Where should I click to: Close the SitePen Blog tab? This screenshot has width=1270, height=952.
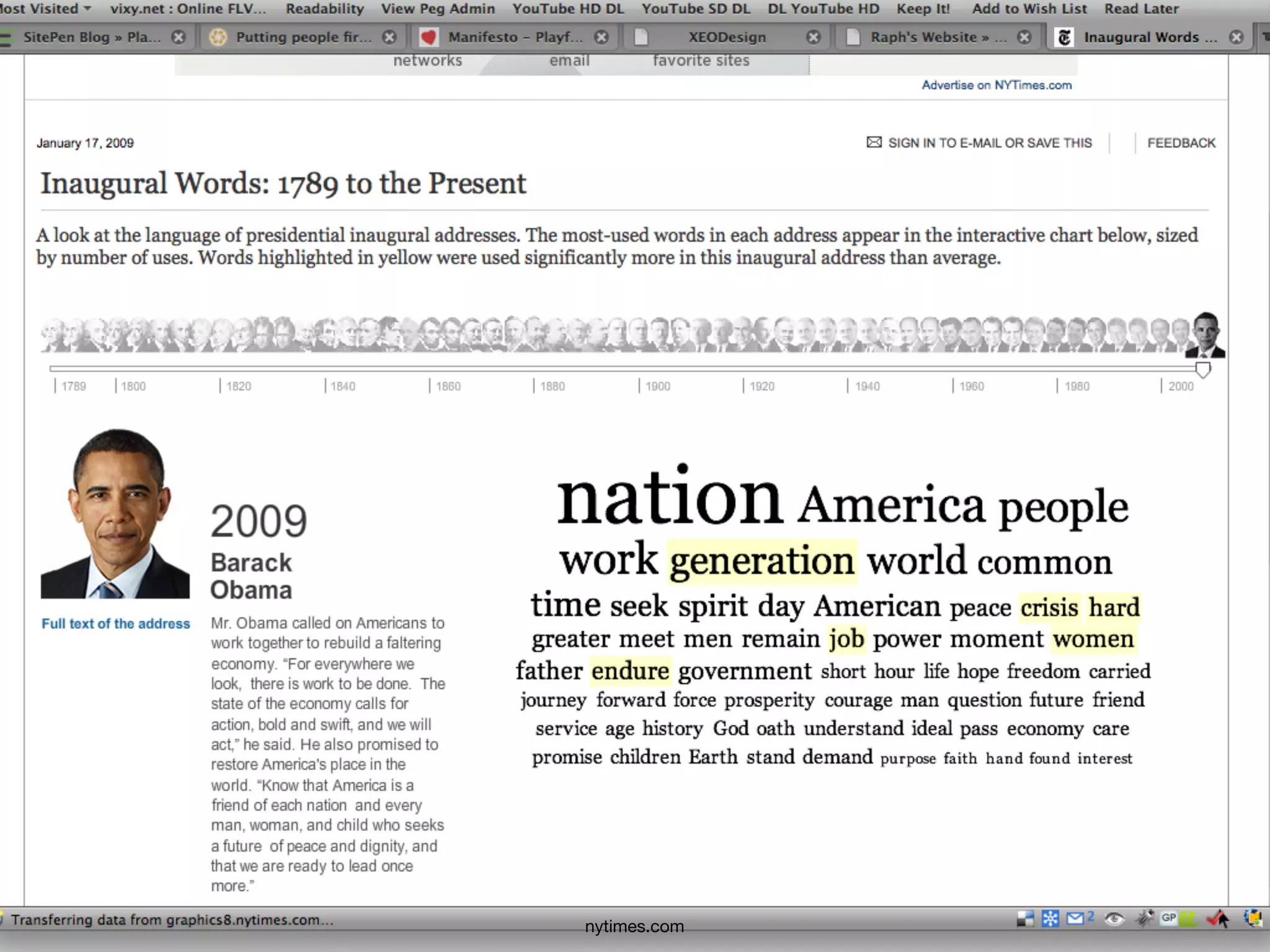click(x=179, y=37)
